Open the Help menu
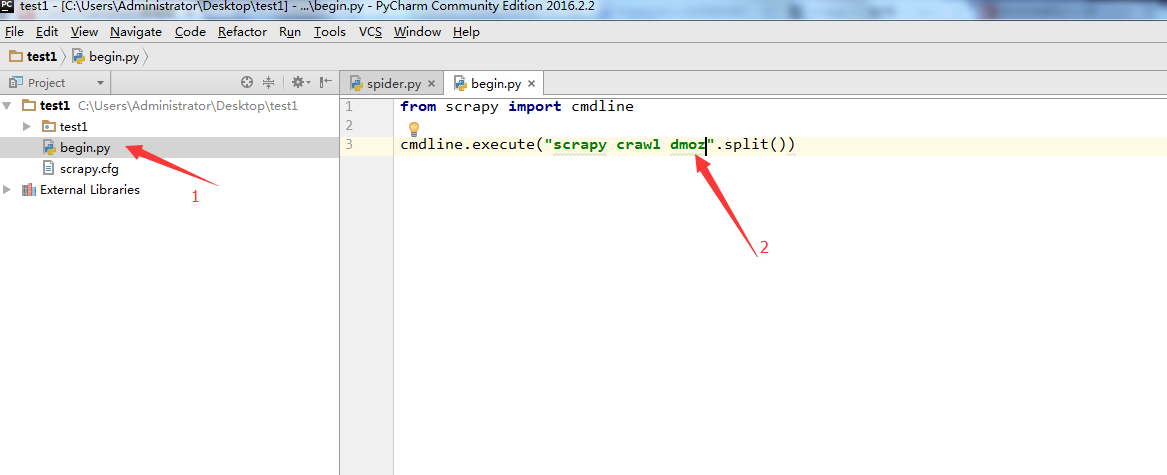1167x475 pixels. tap(467, 32)
